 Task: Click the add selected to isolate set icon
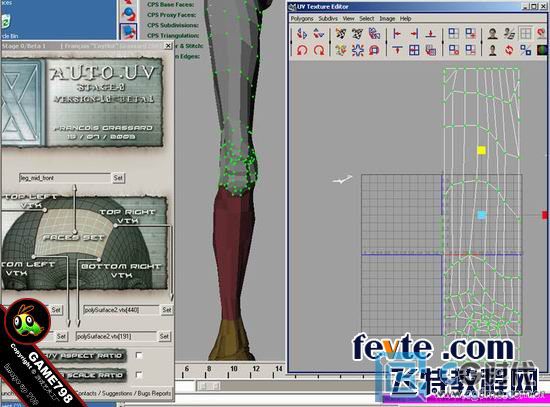470,34
